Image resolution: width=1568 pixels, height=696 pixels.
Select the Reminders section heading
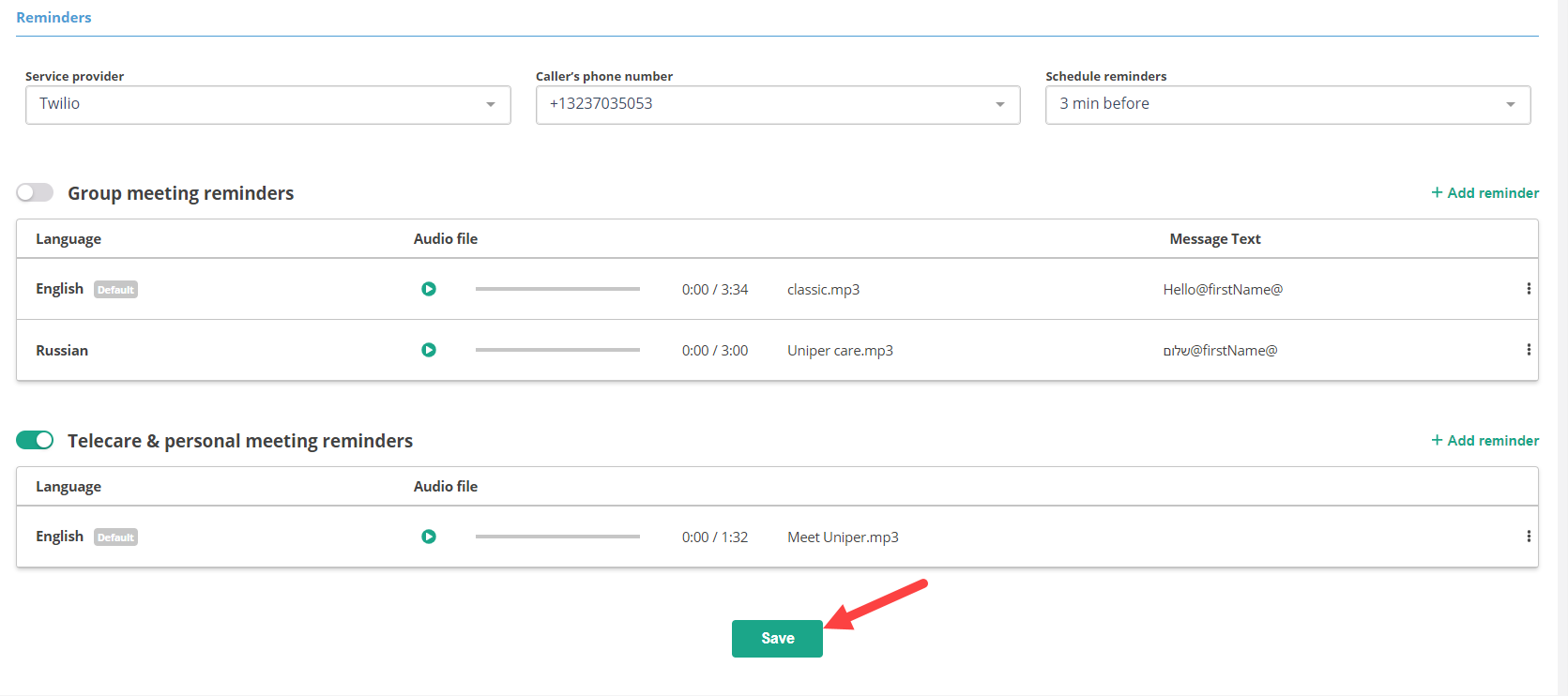(x=53, y=17)
